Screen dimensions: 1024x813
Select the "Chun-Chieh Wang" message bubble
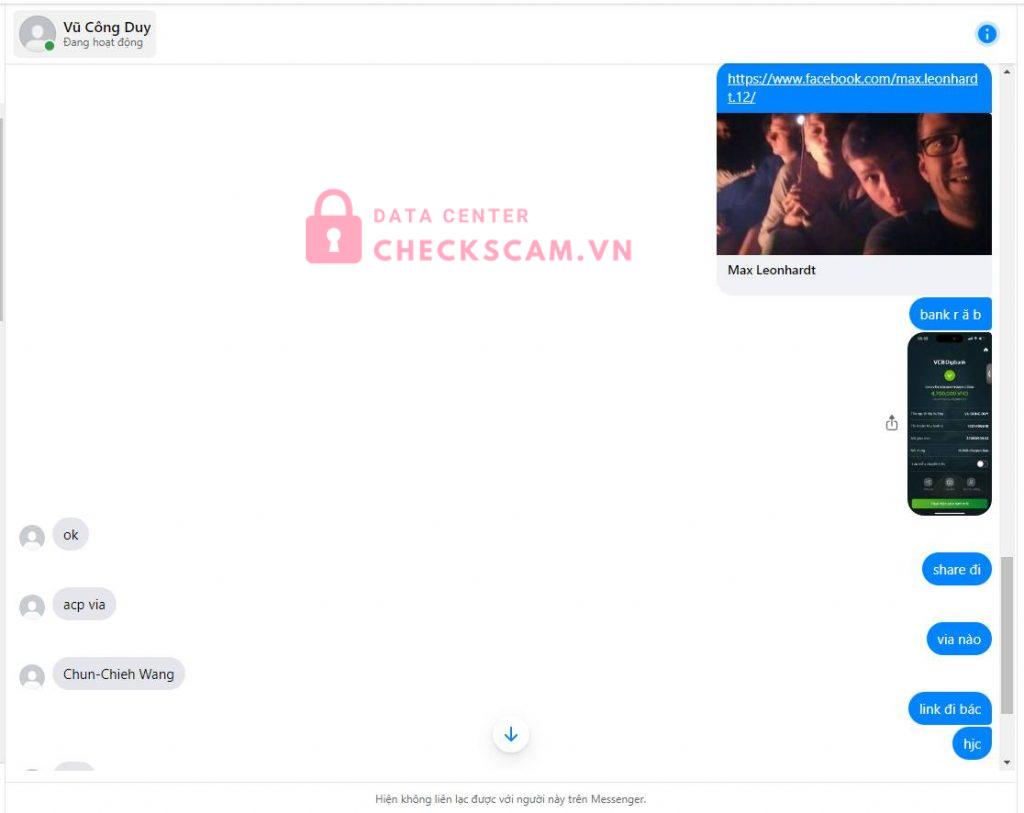[x=118, y=674]
